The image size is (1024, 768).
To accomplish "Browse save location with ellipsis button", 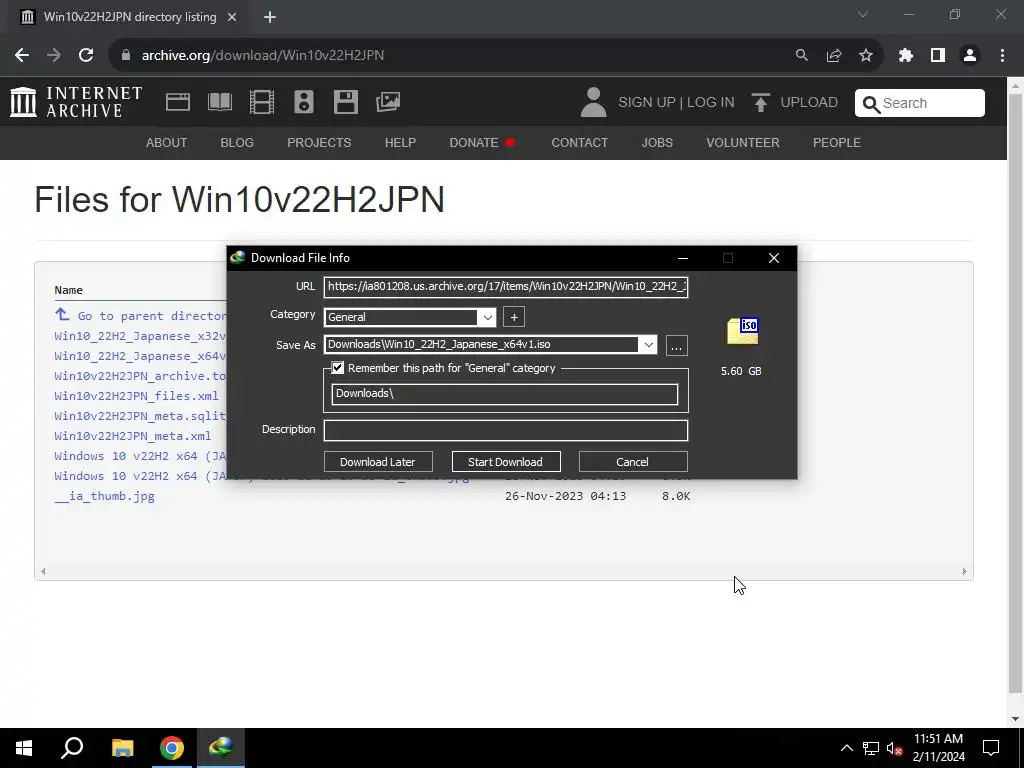I will [x=677, y=345].
